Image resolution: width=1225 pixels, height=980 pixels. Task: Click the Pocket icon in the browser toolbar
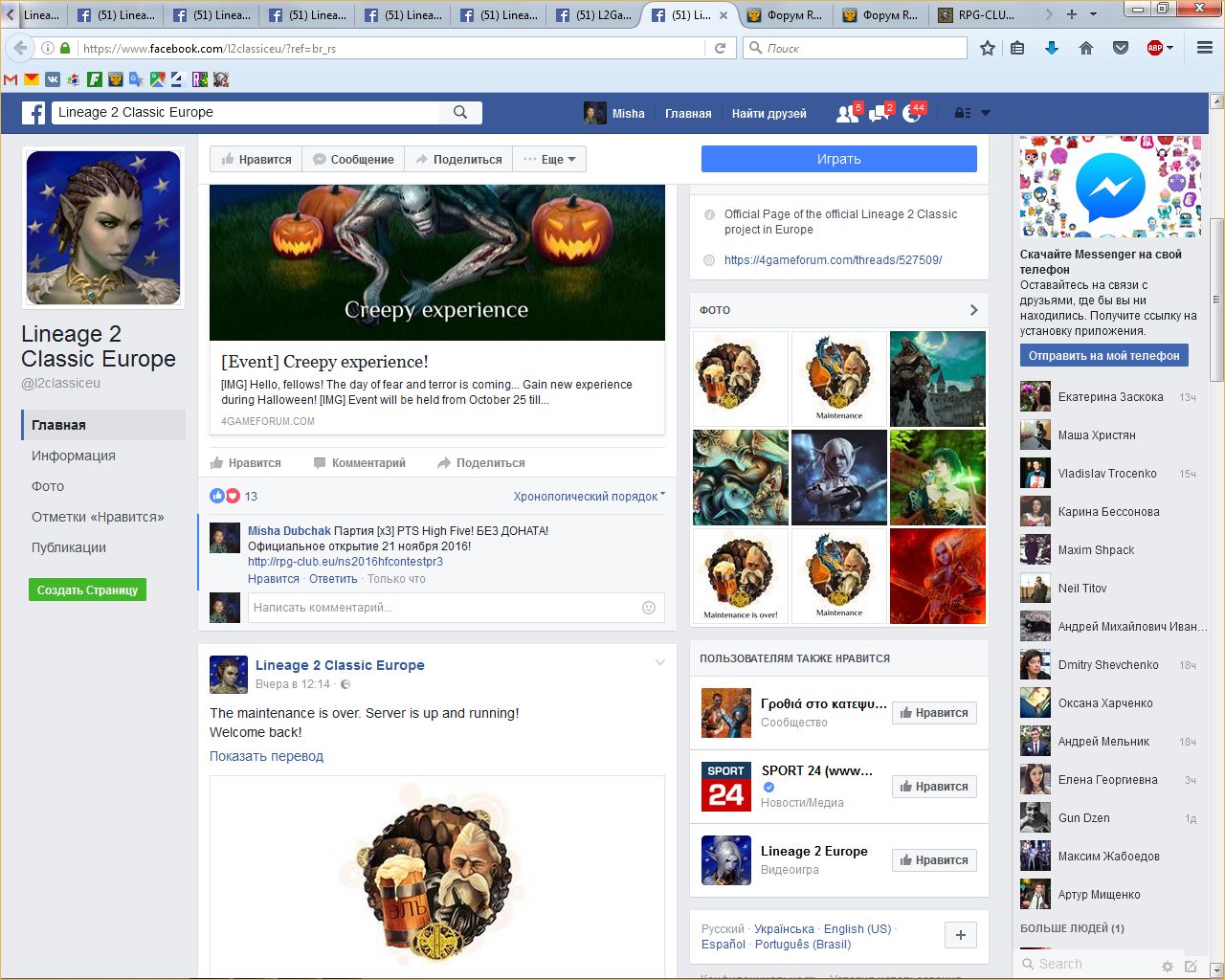pos(1121,48)
